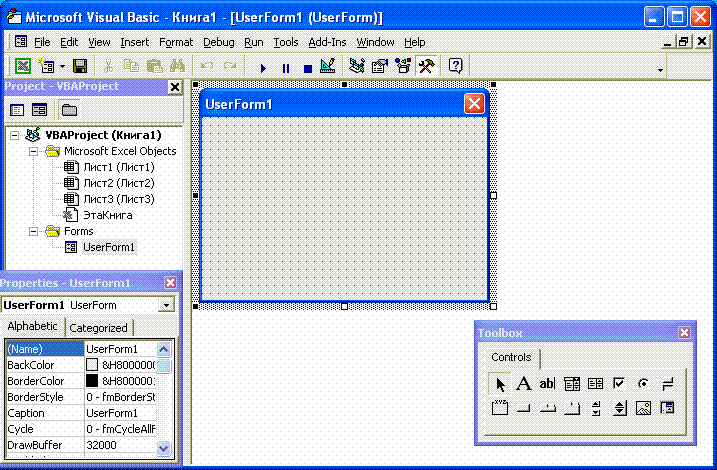
Task: Select the Image control in Toolbox
Action: pyautogui.click(x=643, y=408)
